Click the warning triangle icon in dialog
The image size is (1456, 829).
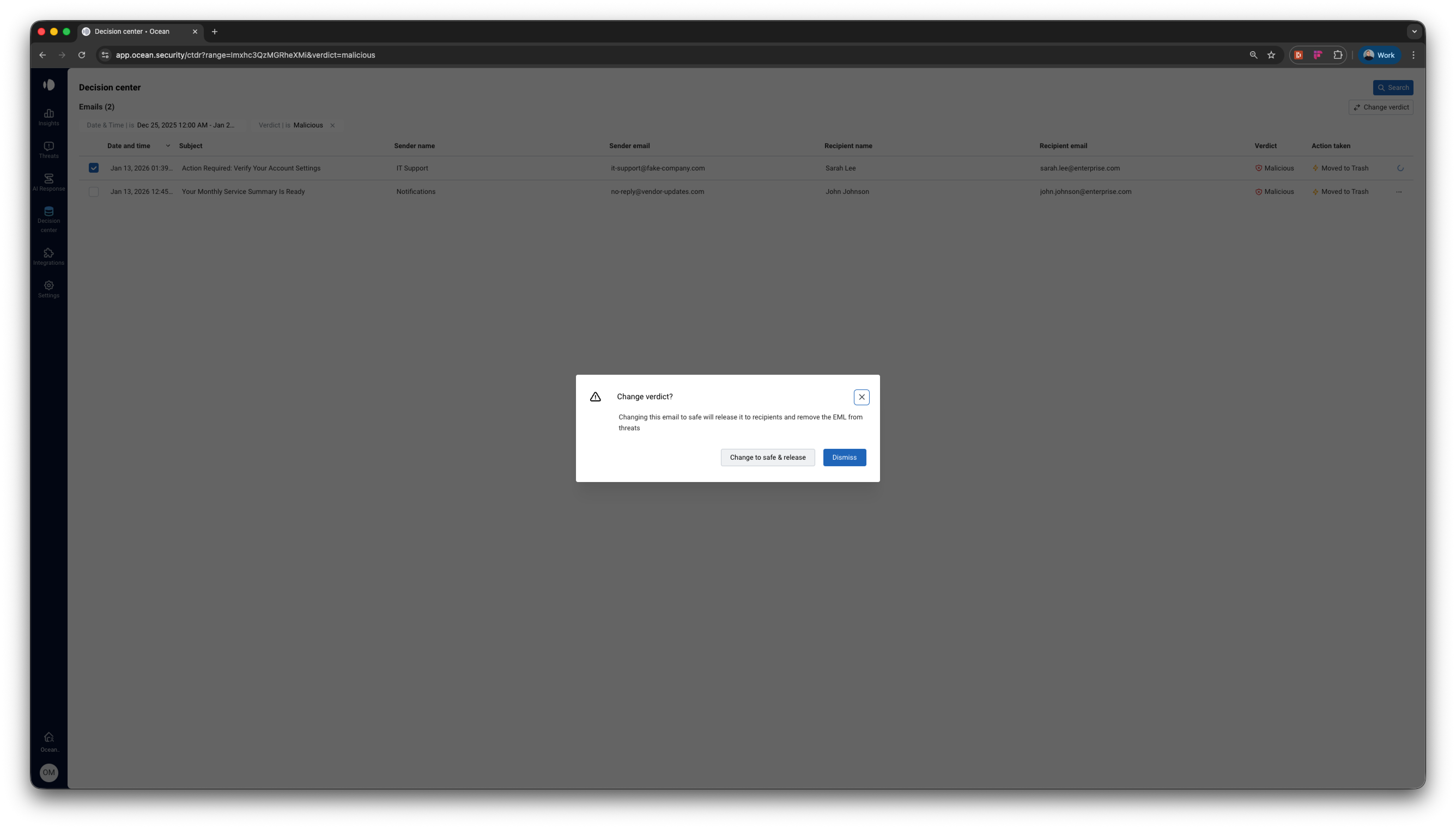pyautogui.click(x=595, y=397)
